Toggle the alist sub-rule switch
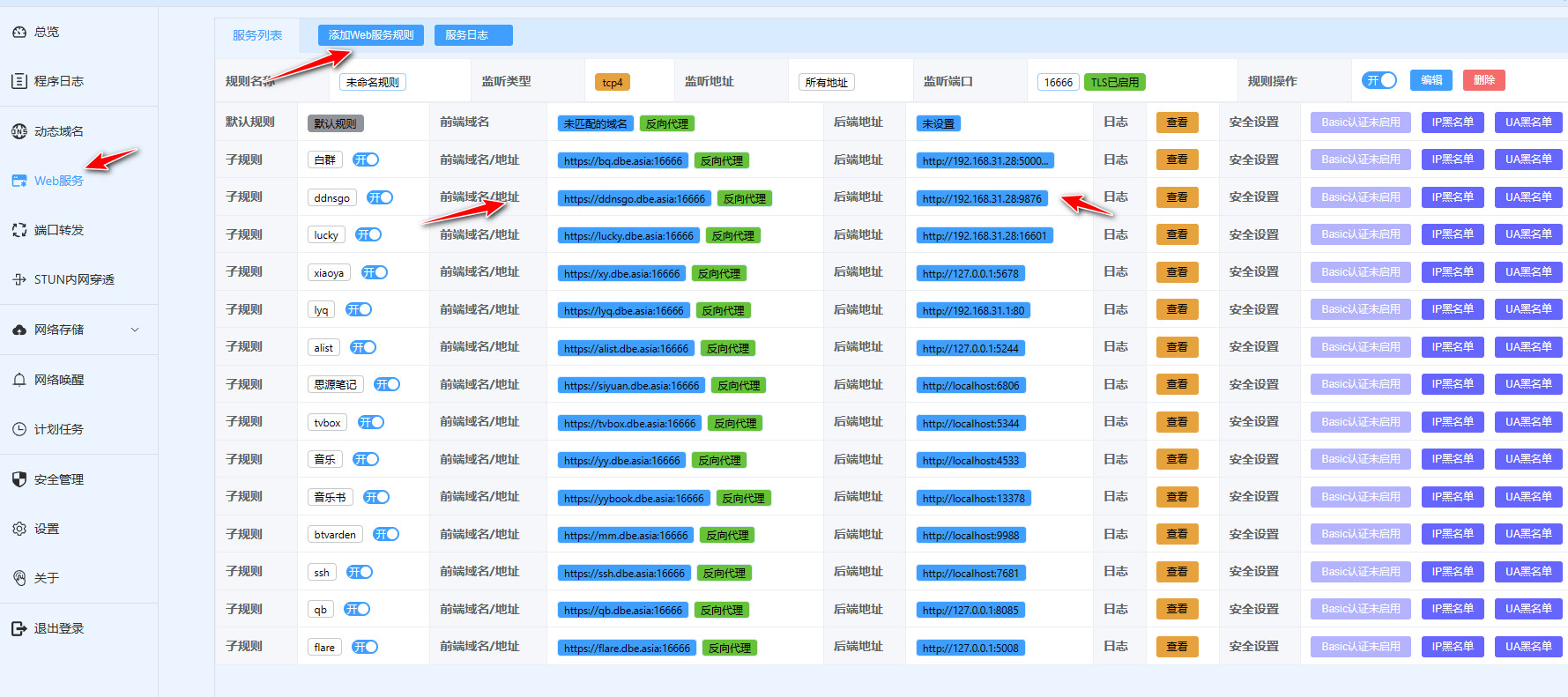The width and height of the screenshot is (1568, 697). [363, 347]
